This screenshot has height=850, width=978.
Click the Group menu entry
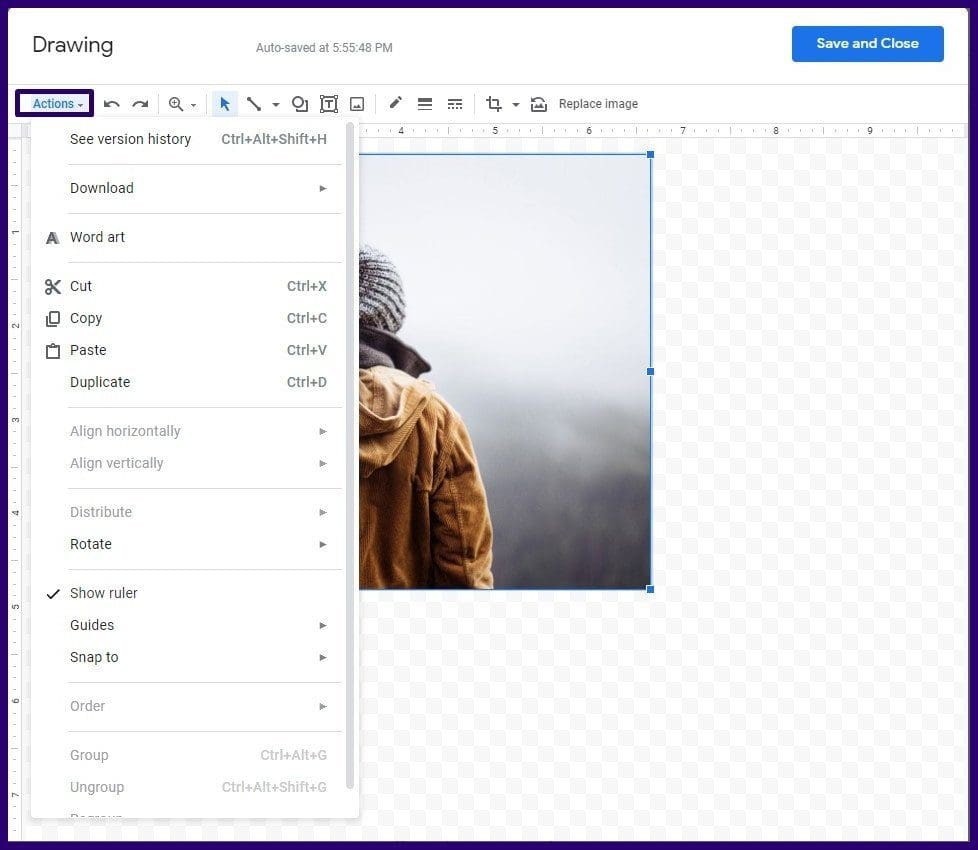pyautogui.click(x=194, y=755)
